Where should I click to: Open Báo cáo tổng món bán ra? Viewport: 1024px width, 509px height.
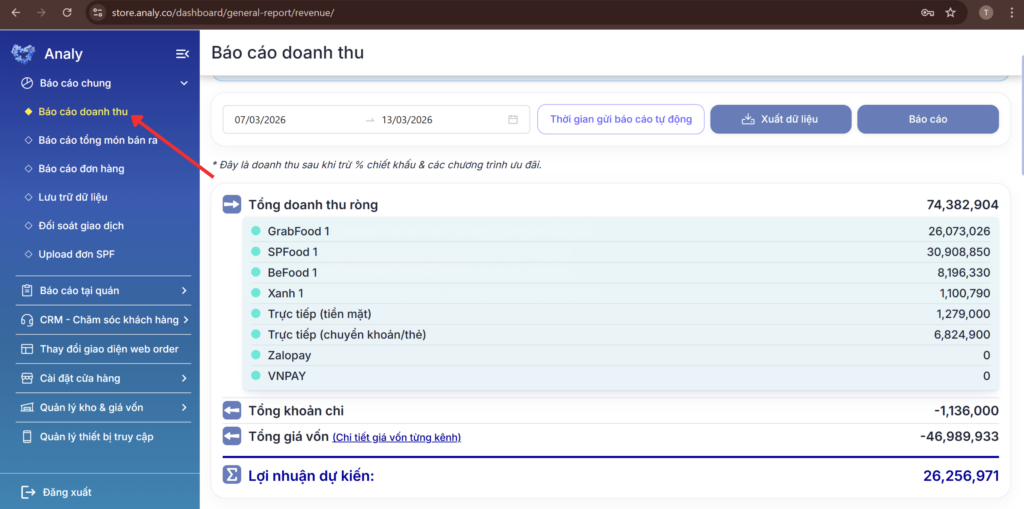tap(98, 140)
